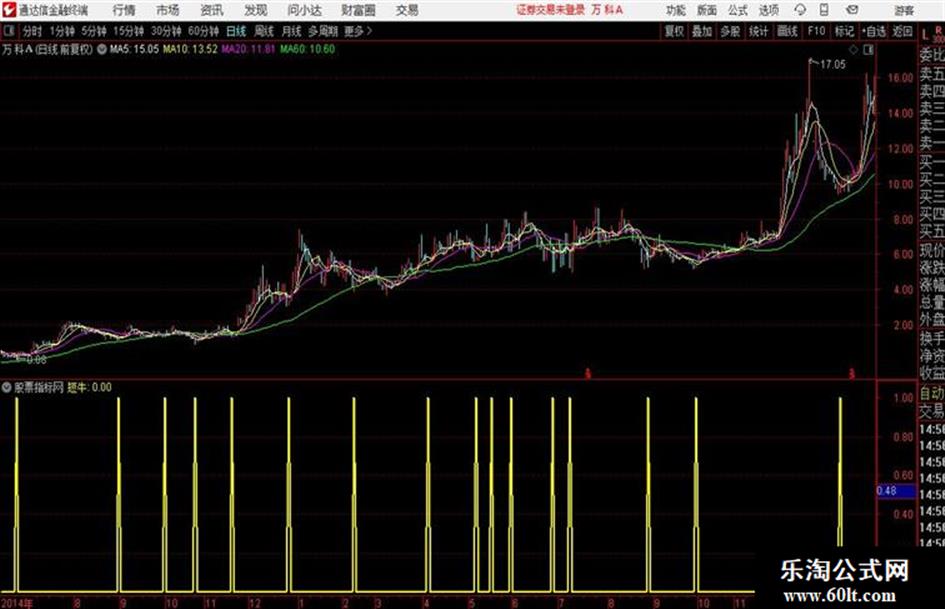Open the MA indicator settings circle icon
Viewport: 945px width, 609px height.
click(x=101, y=49)
